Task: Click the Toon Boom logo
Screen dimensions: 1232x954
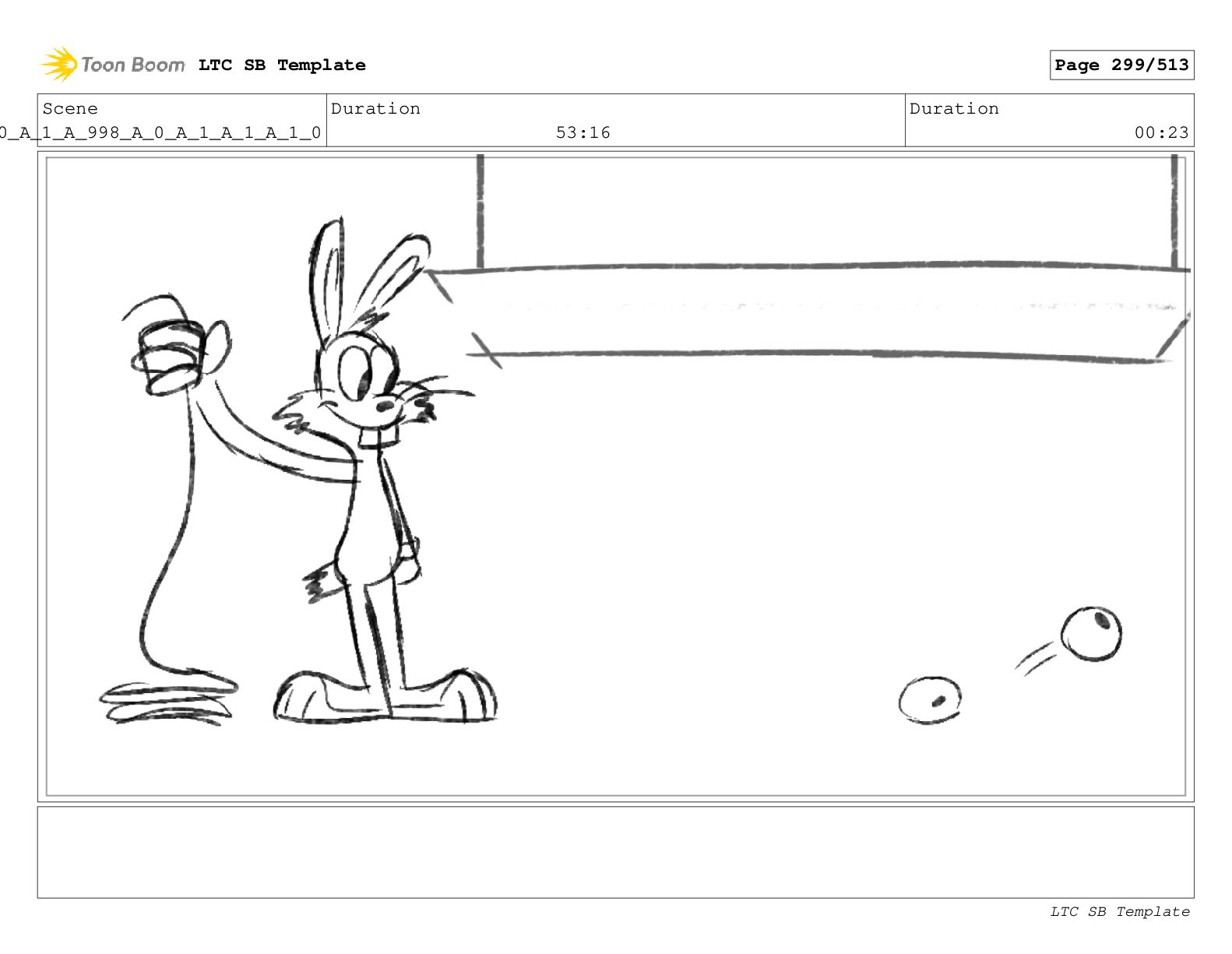Action: [x=113, y=65]
